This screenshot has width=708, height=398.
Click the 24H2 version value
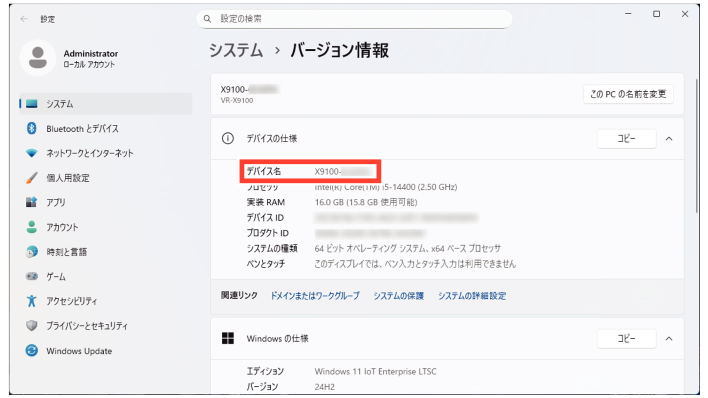(325, 387)
